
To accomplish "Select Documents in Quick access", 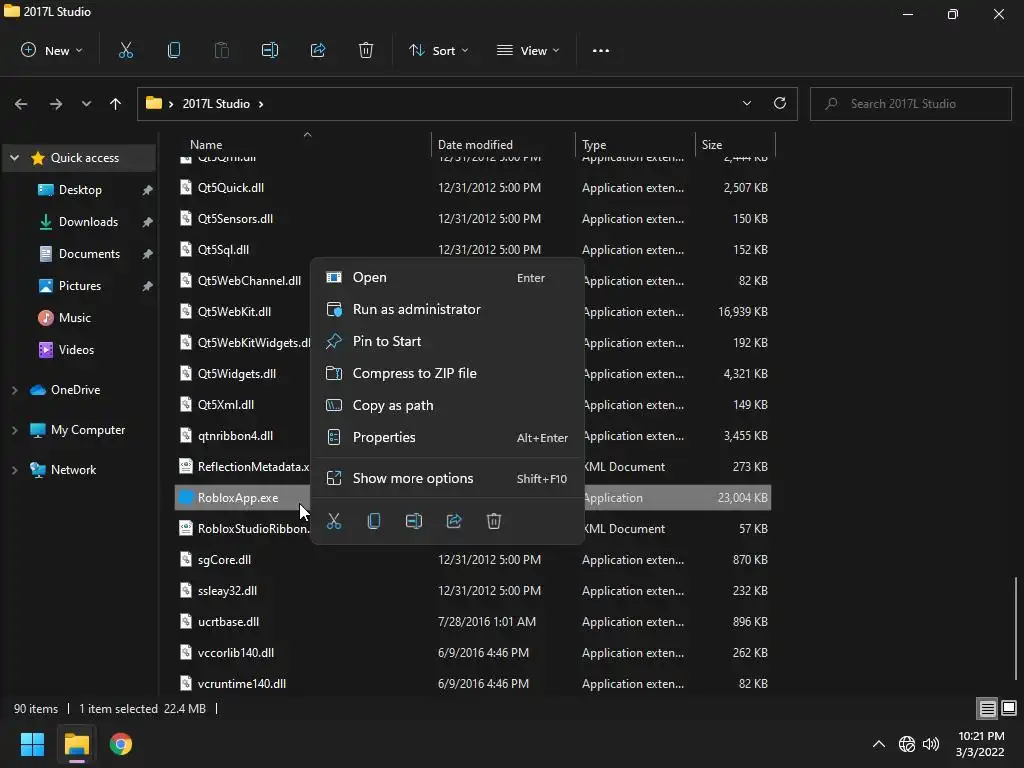I will tap(80, 254).
